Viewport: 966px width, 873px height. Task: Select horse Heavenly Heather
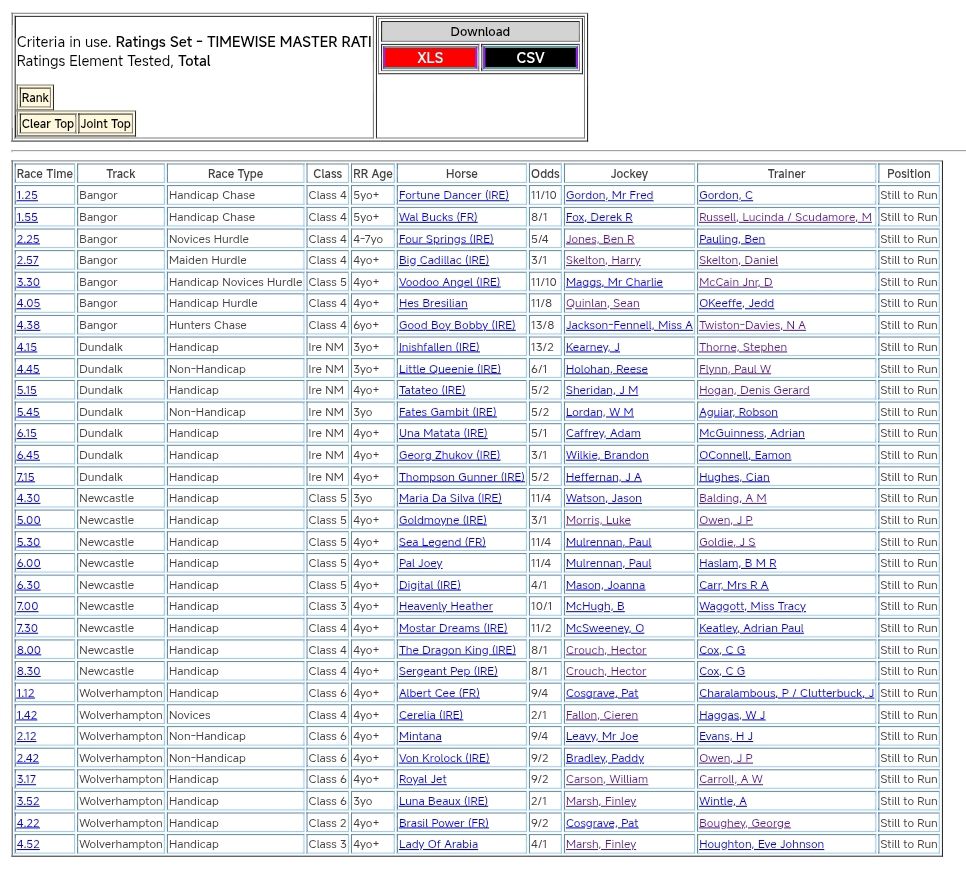click(x=445, y=607)
